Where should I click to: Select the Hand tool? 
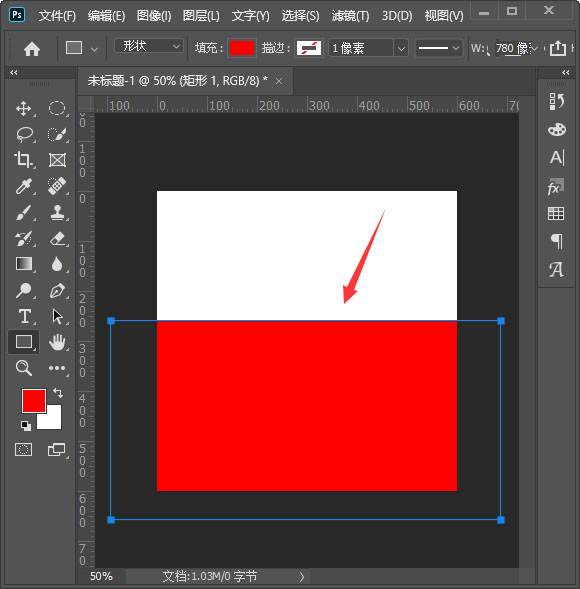(x=57, y=342)
